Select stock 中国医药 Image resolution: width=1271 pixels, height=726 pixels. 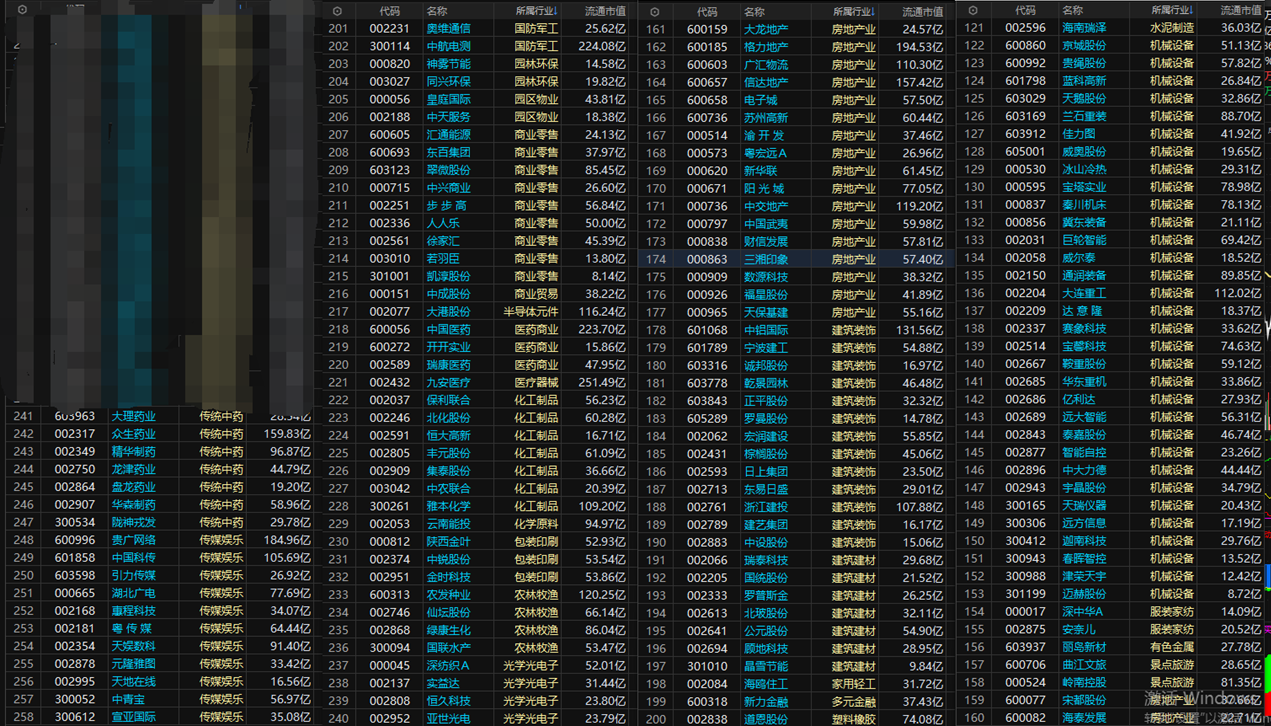coord(448,329)
